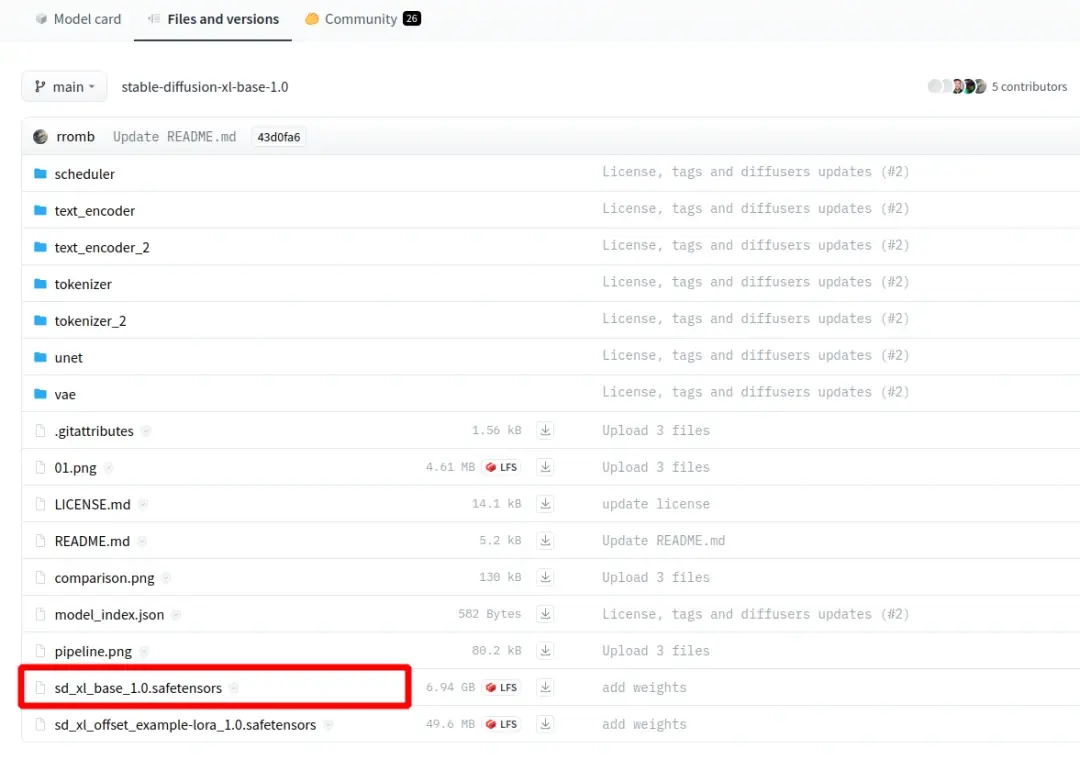View the 5 contributors list
Image resolution: width=1080 pixels, height=760 pixels.
pos(1029,87)
